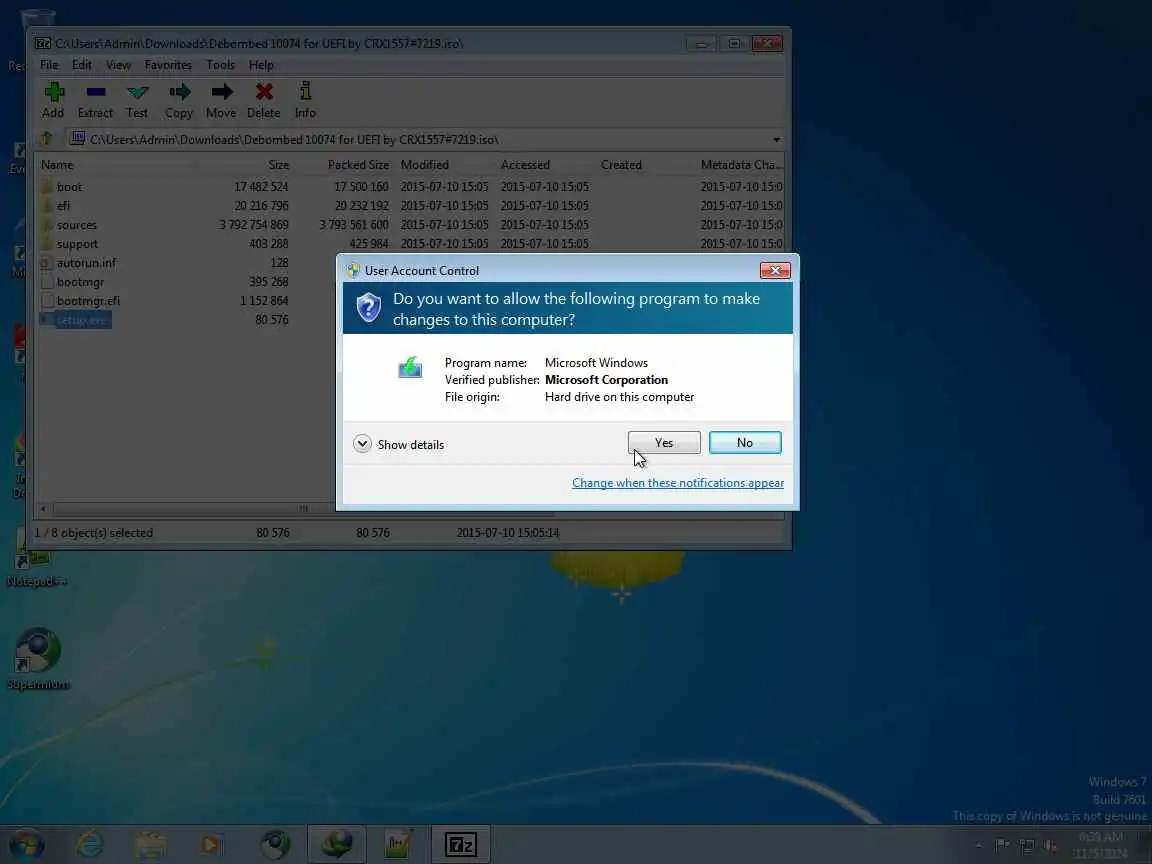Open the Help menu in 7-Zip

(x=261, y=65)
